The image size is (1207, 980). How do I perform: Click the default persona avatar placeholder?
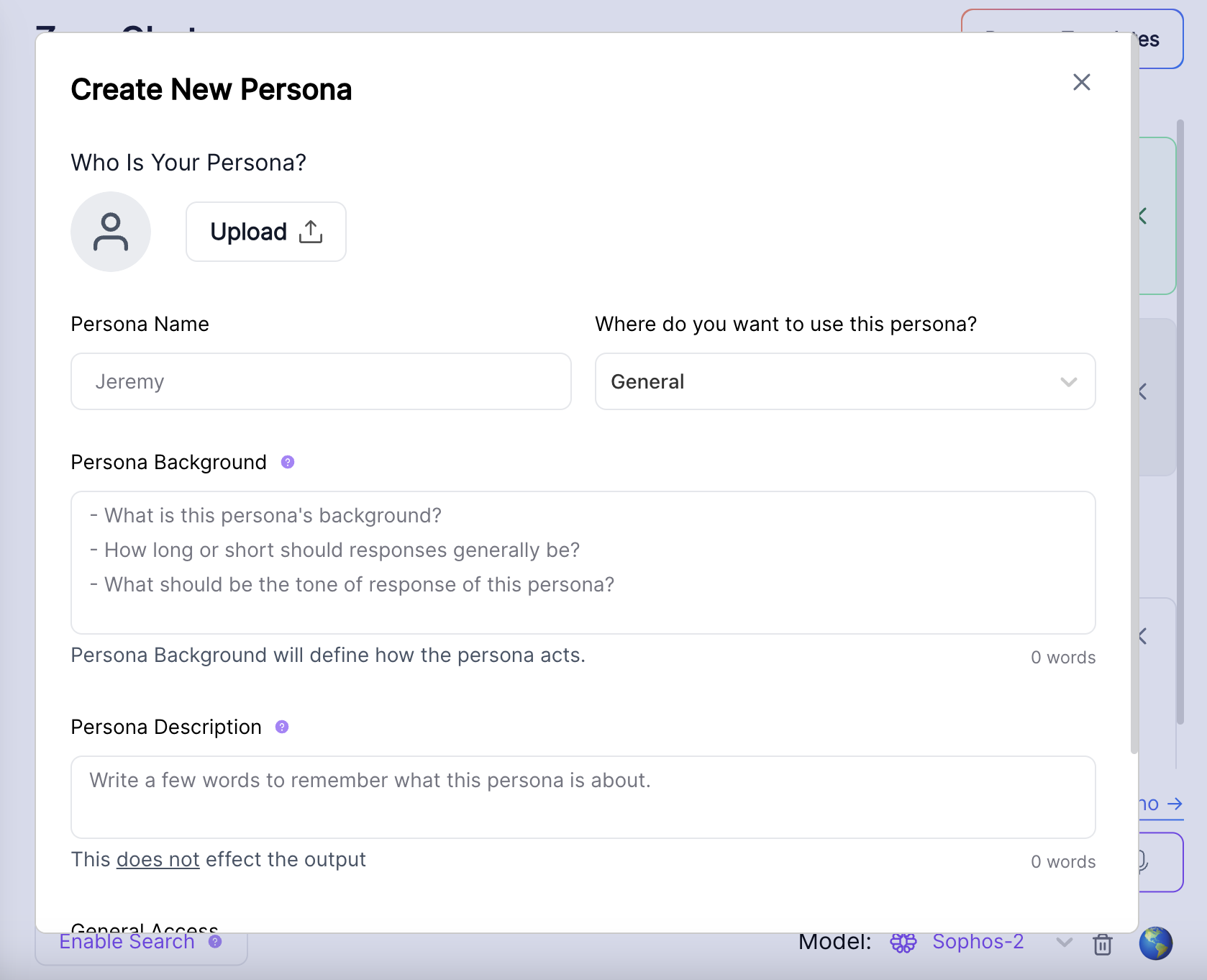(x=111, y=232)
